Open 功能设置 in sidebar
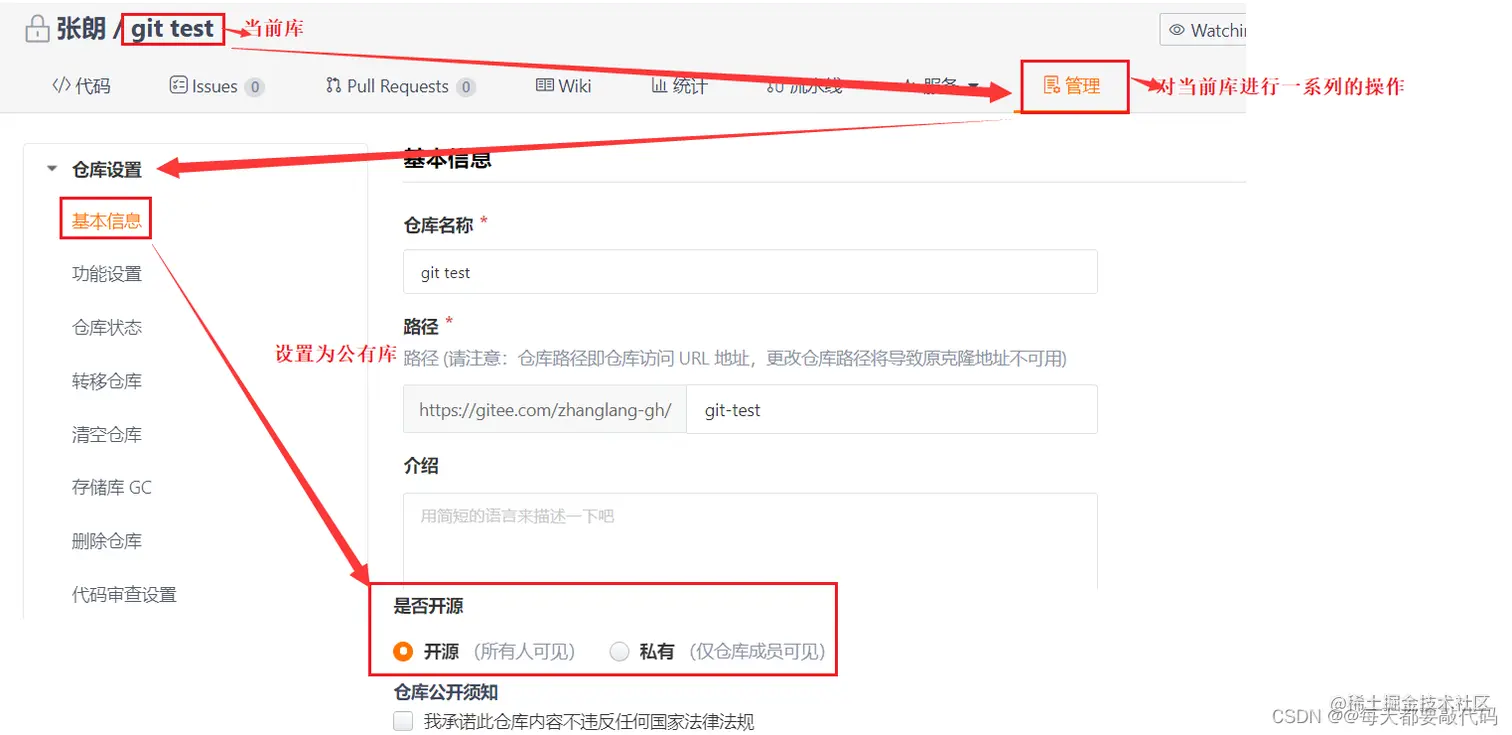 click(107, 274)
